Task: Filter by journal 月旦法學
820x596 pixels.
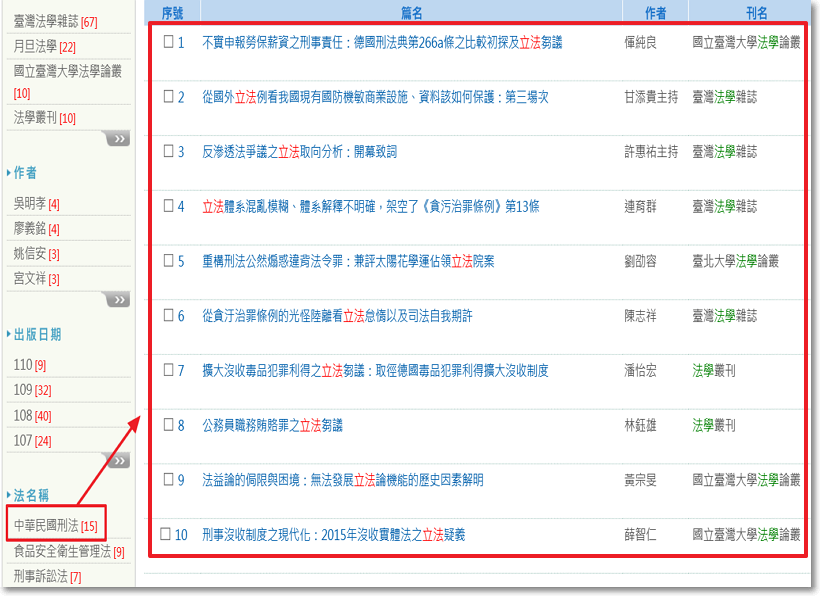Action: [x=36, y=47]
